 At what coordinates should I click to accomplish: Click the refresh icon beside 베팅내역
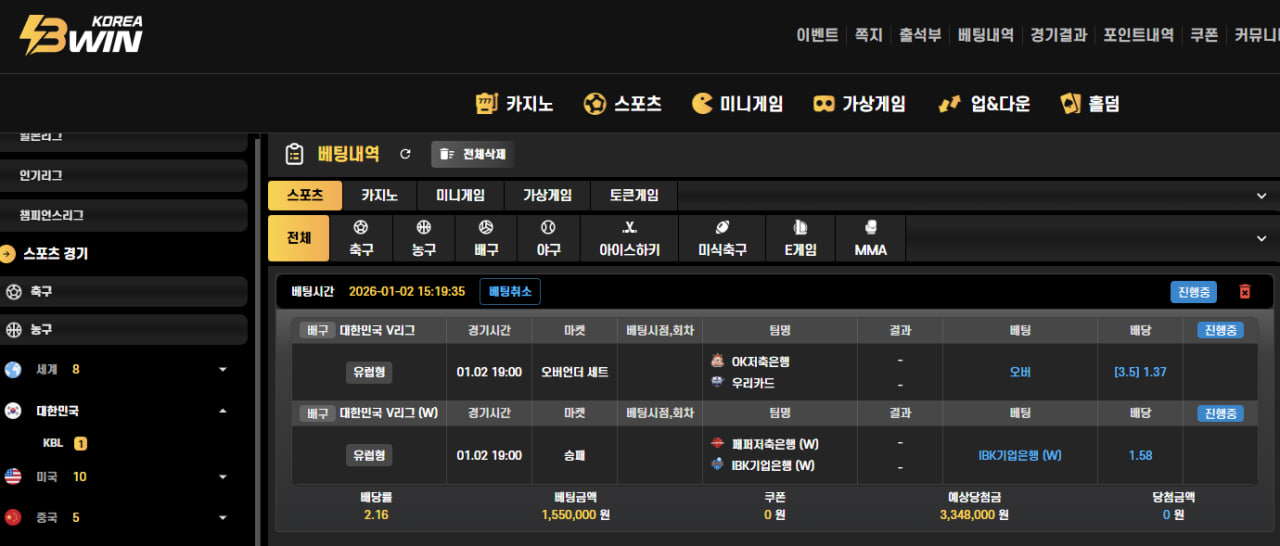pyautogui.click(x=405, y=154)
